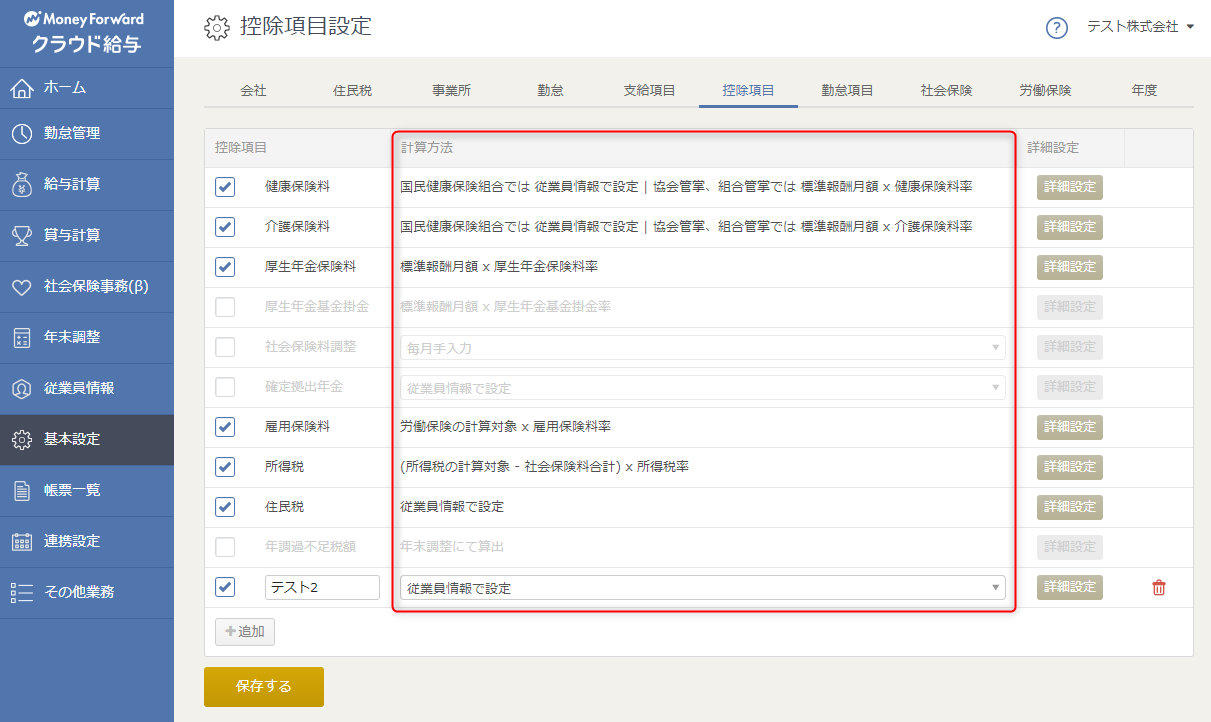This screenshot has height=722, width=1211.
Task: Click the list icon for その他業務
Action: [x=22, y=593]
